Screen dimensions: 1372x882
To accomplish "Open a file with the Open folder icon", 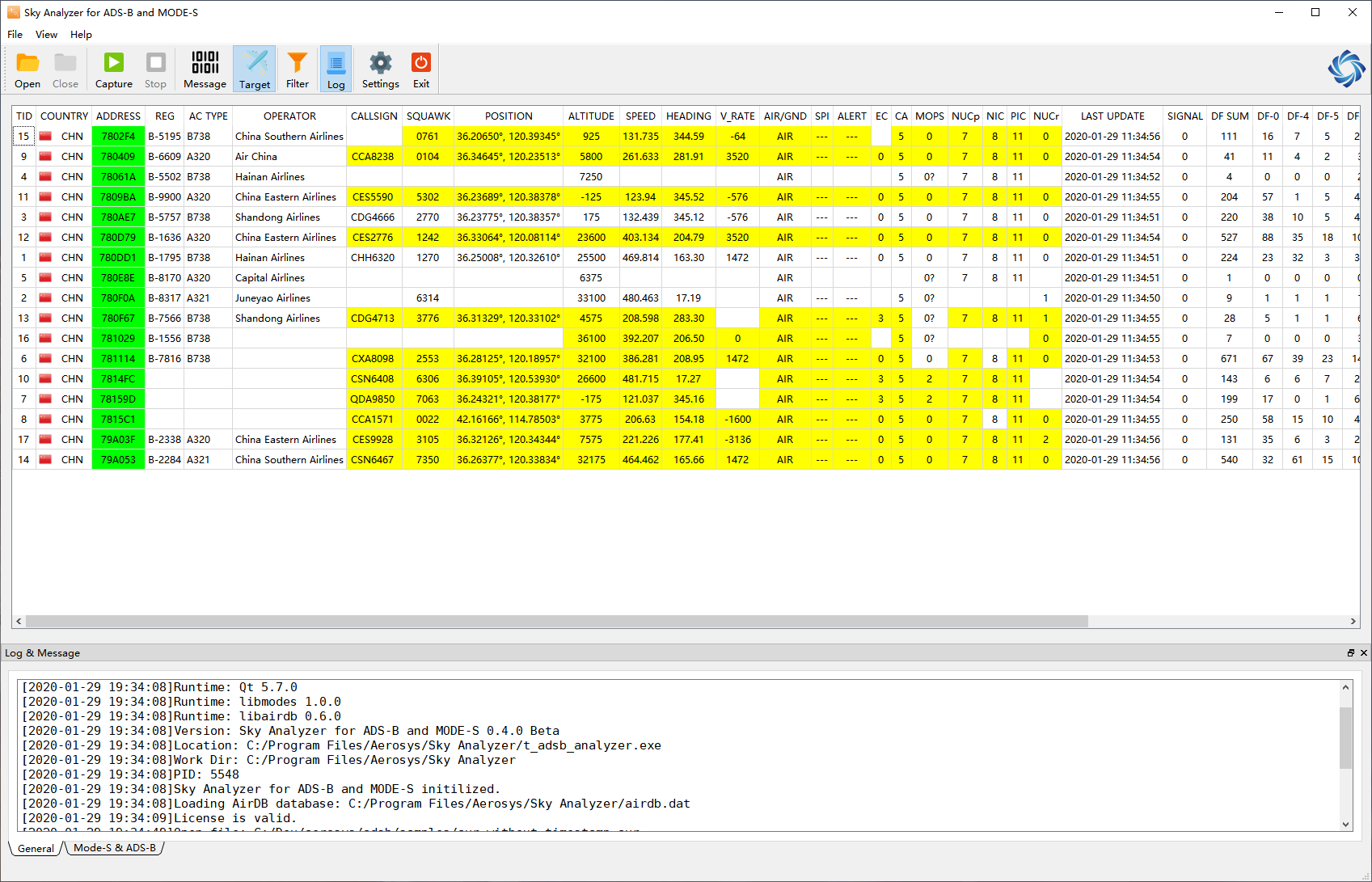I will 27,70.
